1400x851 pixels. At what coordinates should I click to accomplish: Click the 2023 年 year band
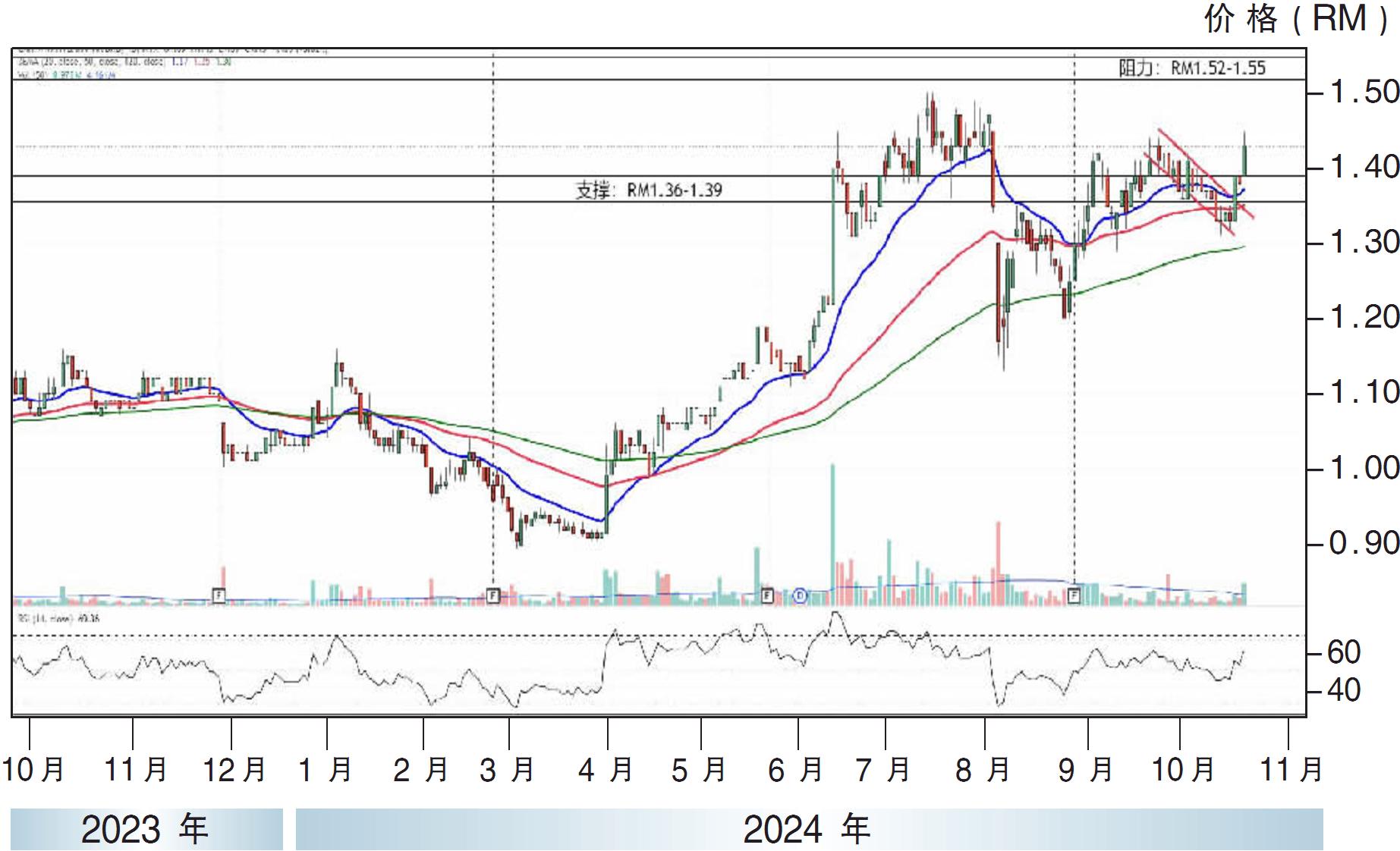coord(146,829)
